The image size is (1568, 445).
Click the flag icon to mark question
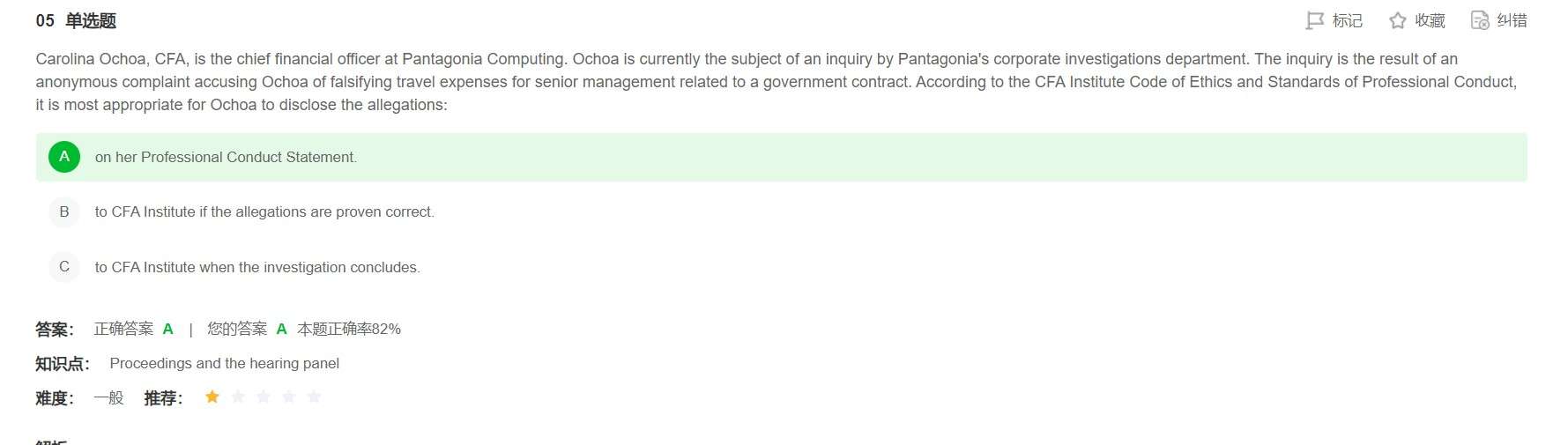point(1314,20)
